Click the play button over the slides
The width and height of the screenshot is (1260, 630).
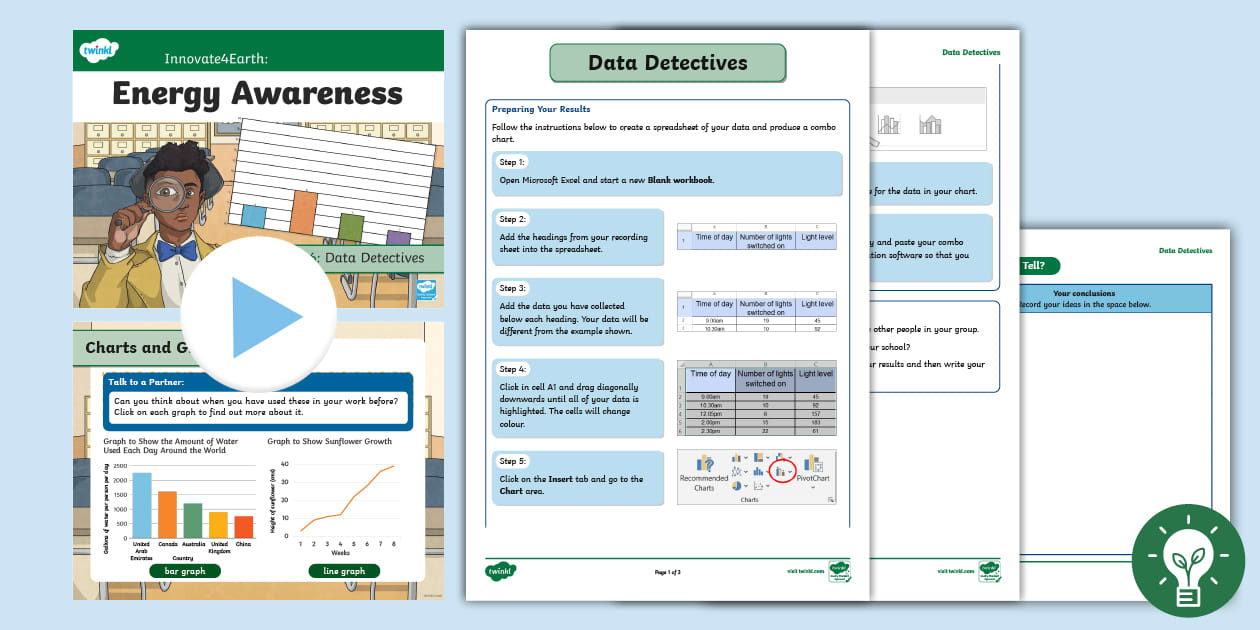click(x=258, y=317)
